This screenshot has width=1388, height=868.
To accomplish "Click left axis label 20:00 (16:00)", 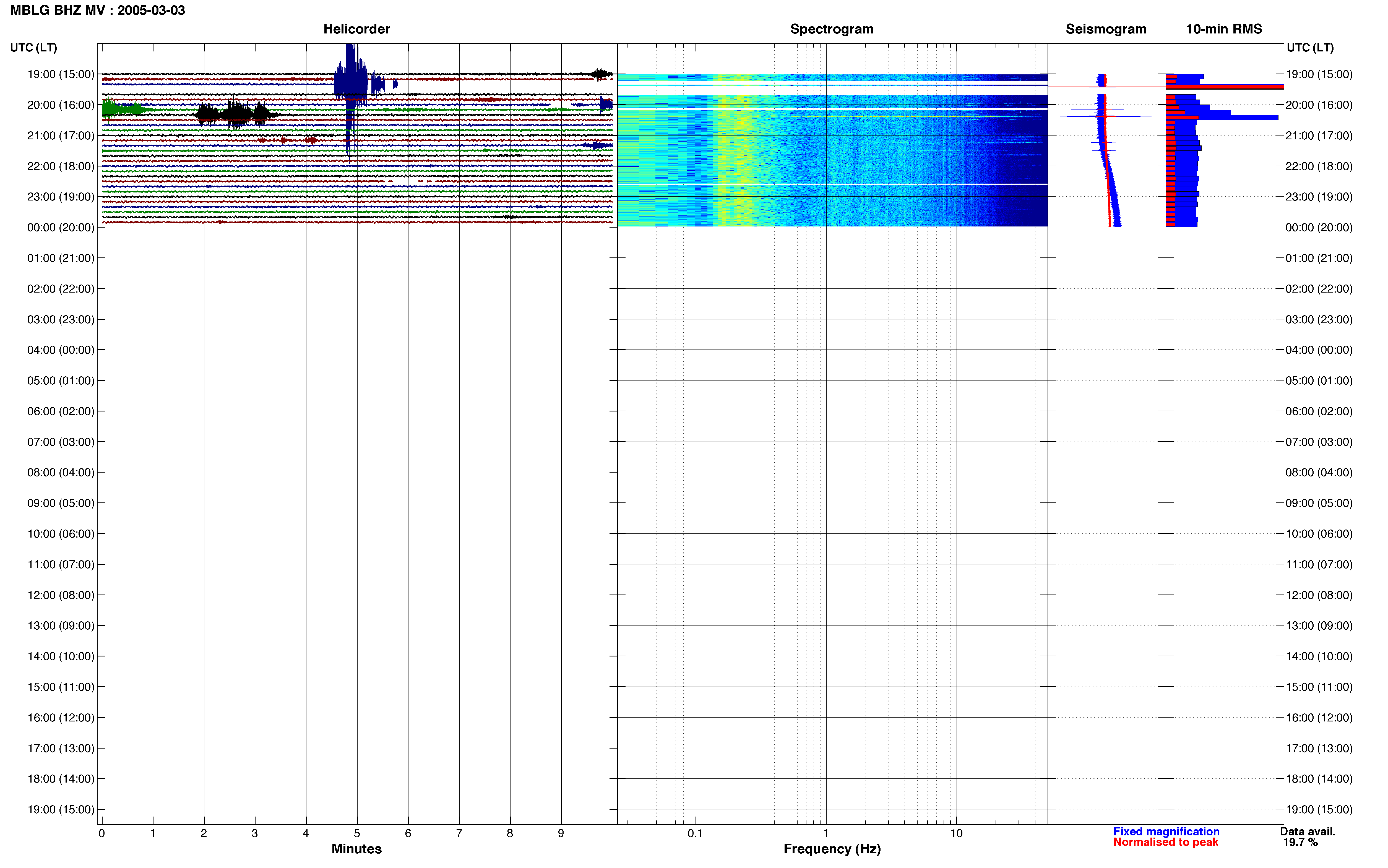I will click(x=61, y=105).
